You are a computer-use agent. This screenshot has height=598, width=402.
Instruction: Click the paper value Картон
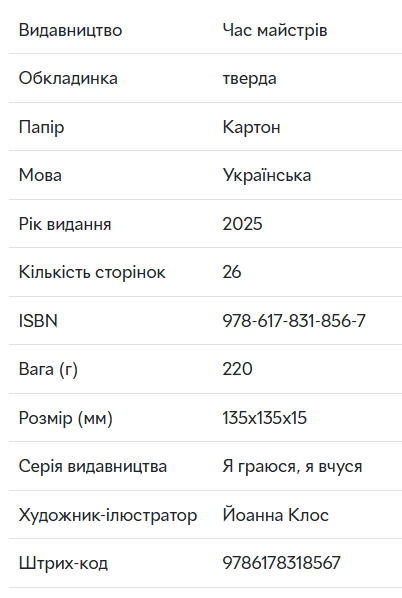(x=251, y=127)
